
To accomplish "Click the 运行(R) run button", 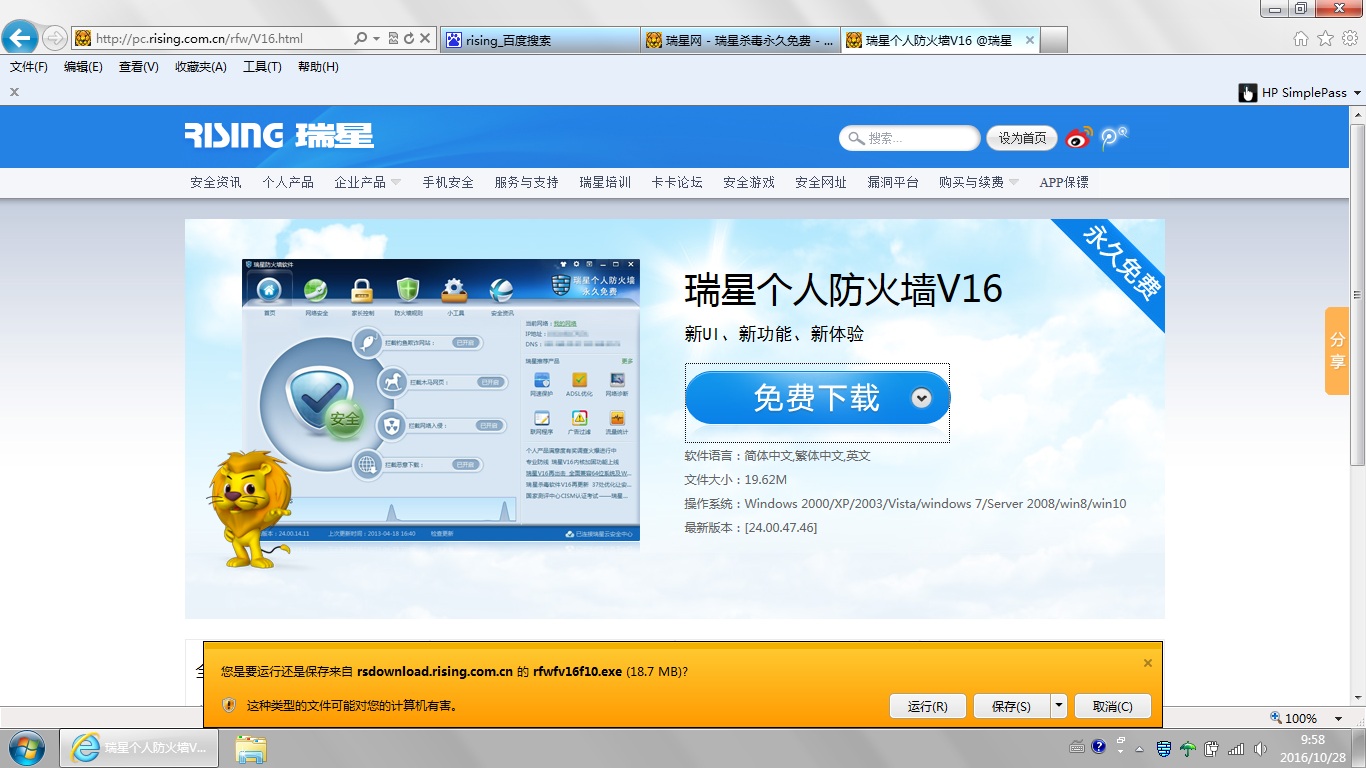I will pos(928,706).
